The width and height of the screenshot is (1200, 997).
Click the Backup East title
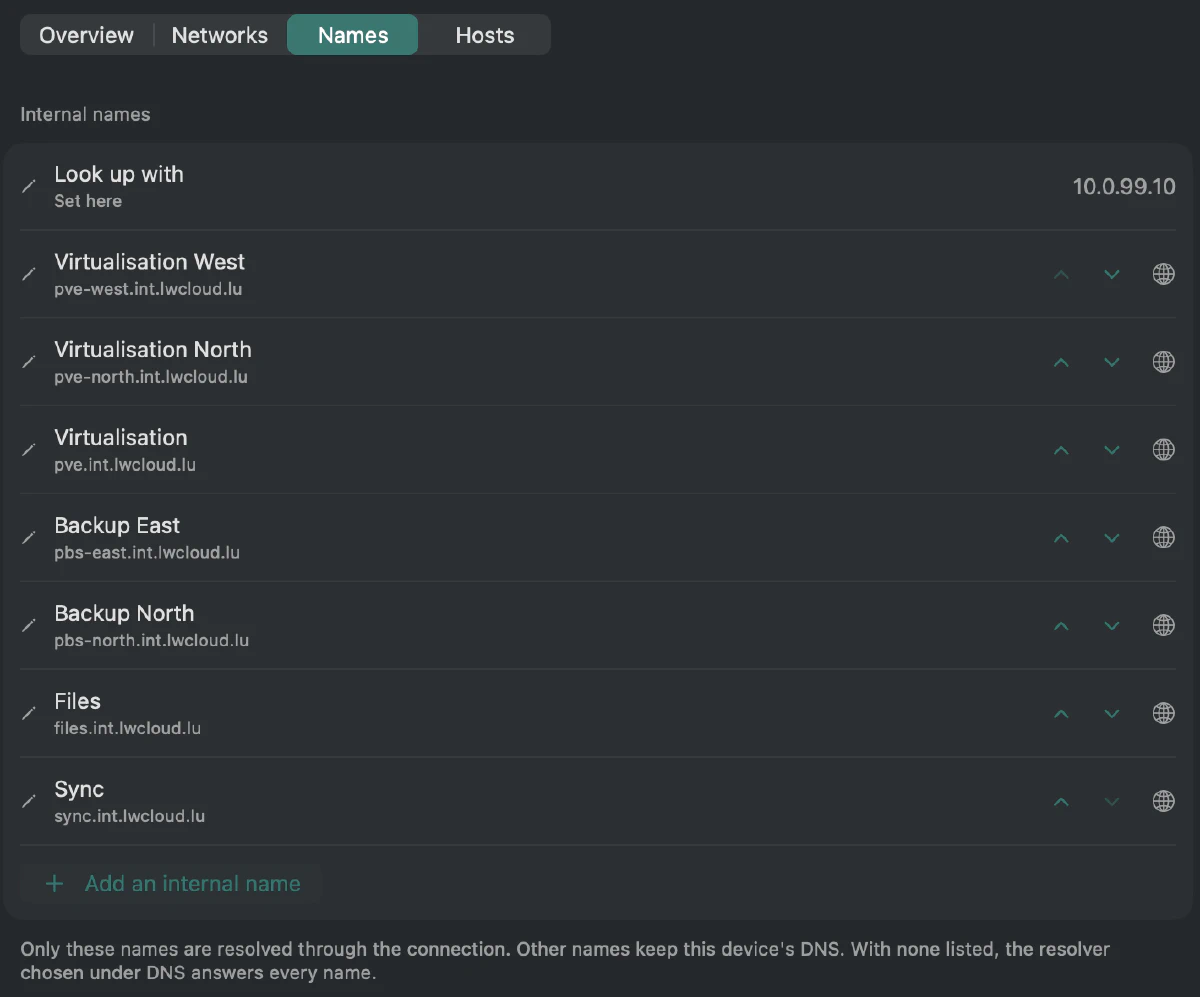coord(117,526)
